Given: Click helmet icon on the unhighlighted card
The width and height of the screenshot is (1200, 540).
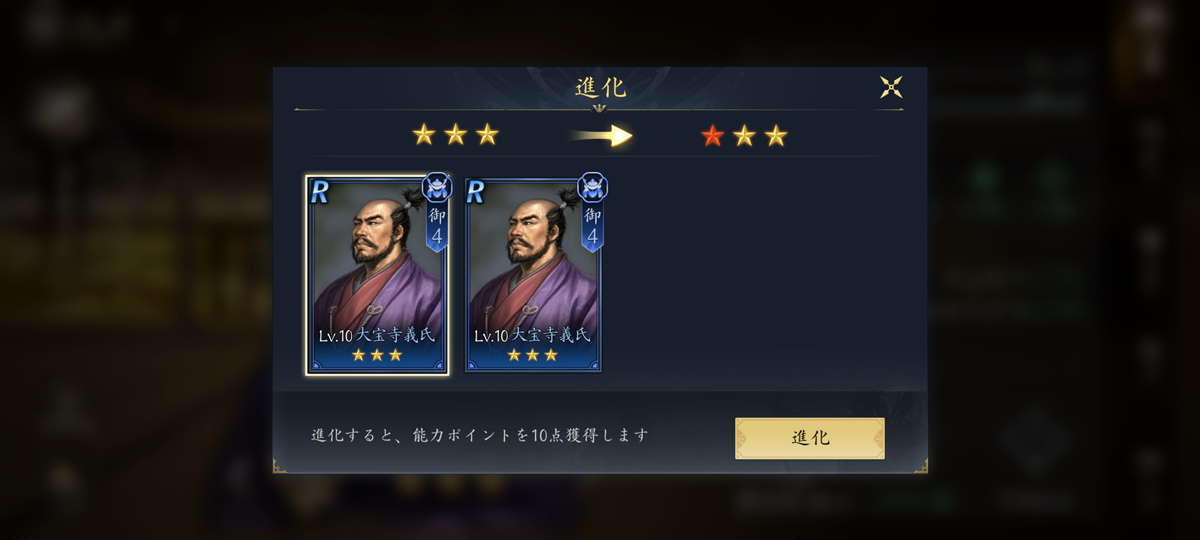Looking at the screenshot, I should [593, 187].
